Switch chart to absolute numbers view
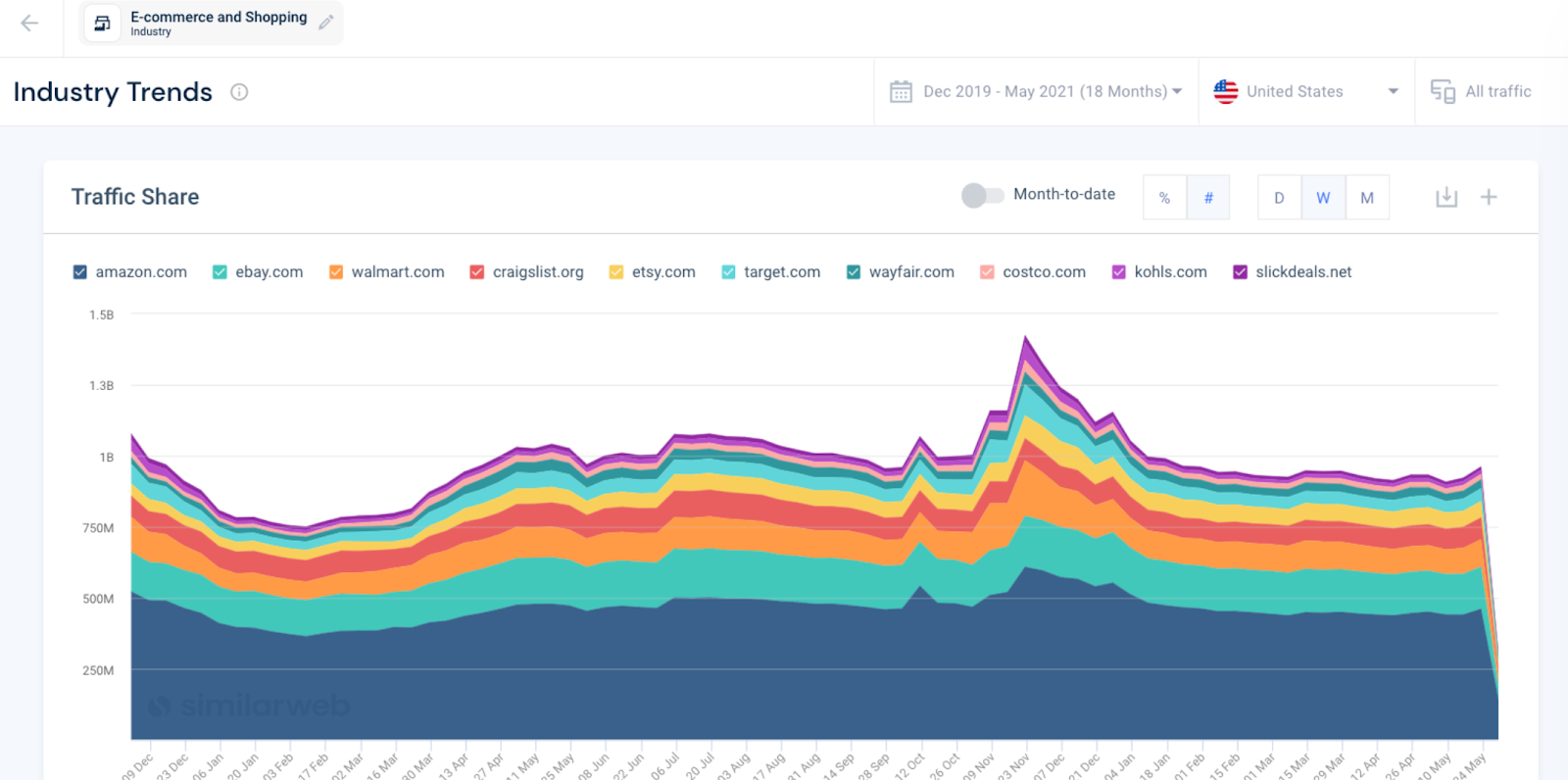Viewport: 1568px width, 780px height. coord(1208,197)
